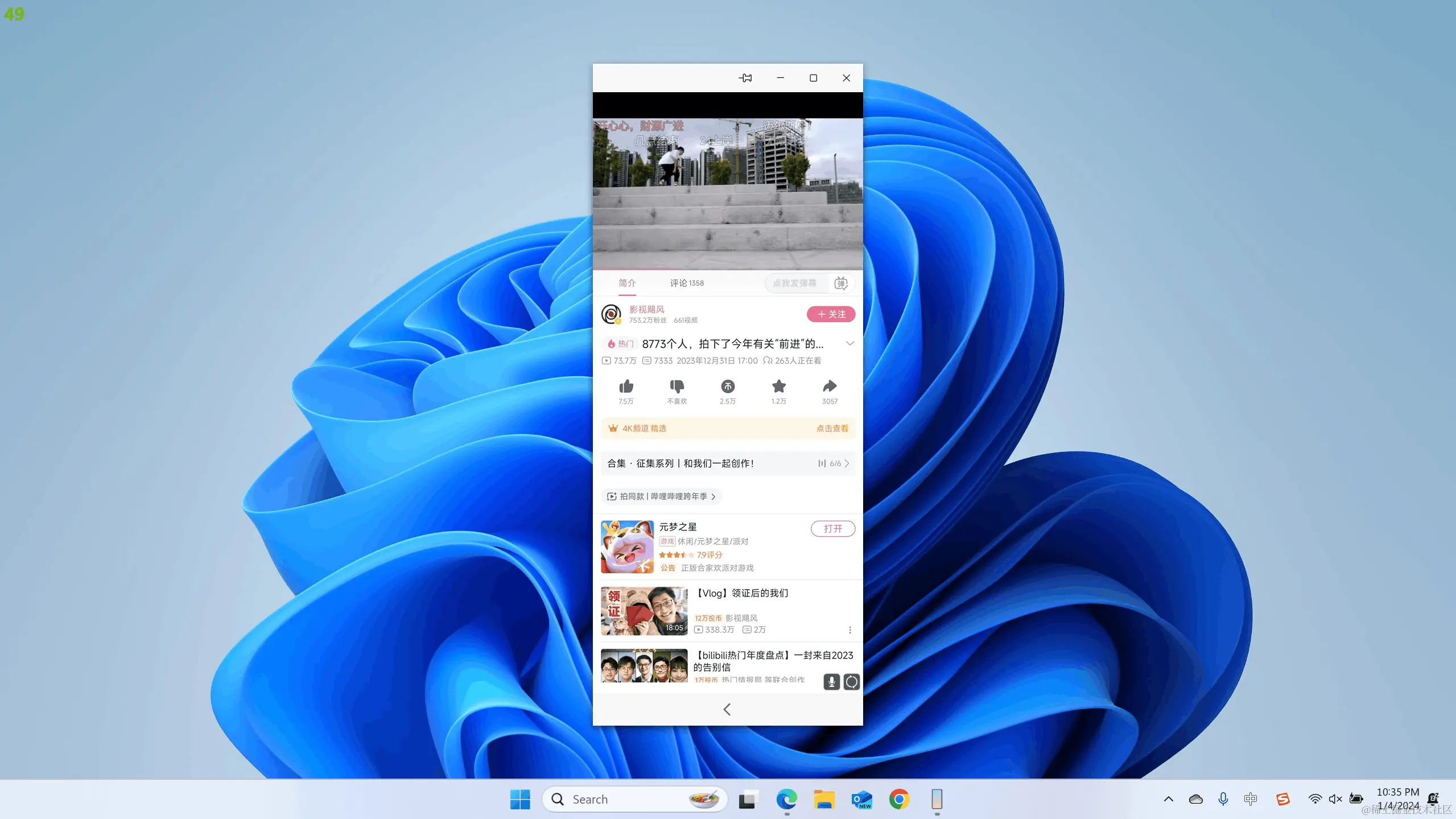The width and height of the screenshot is (1456, 819).
Task: Click the 打开 button for 元梦之星
Action: point(832,529)
